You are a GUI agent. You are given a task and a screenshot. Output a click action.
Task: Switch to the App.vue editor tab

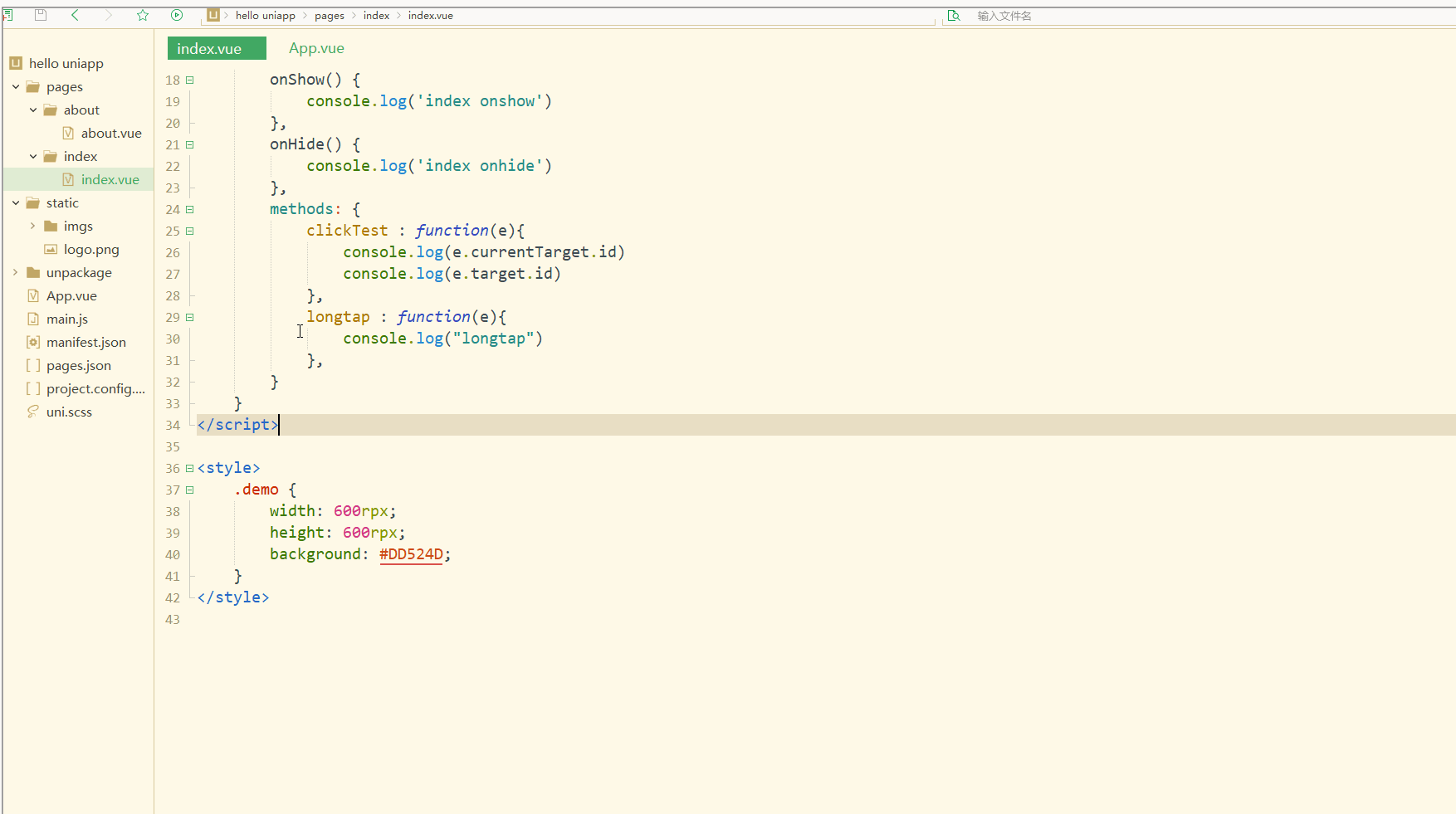pos(316,48)
